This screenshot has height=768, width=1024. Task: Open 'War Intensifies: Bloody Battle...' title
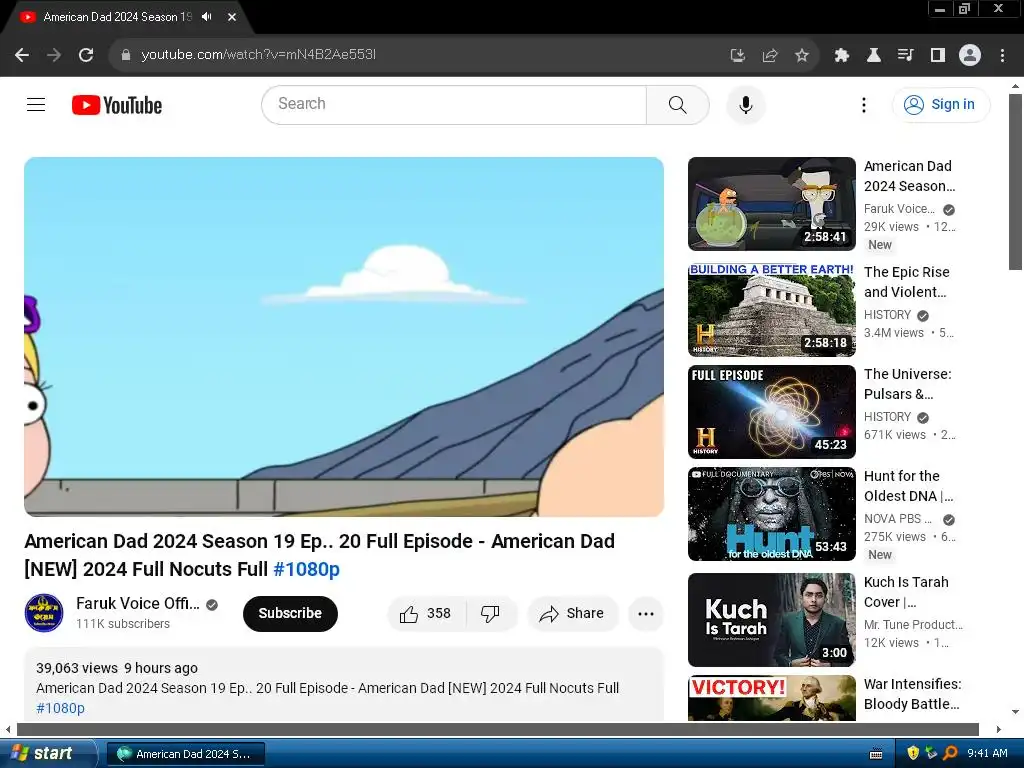click(x=912, y=694)
